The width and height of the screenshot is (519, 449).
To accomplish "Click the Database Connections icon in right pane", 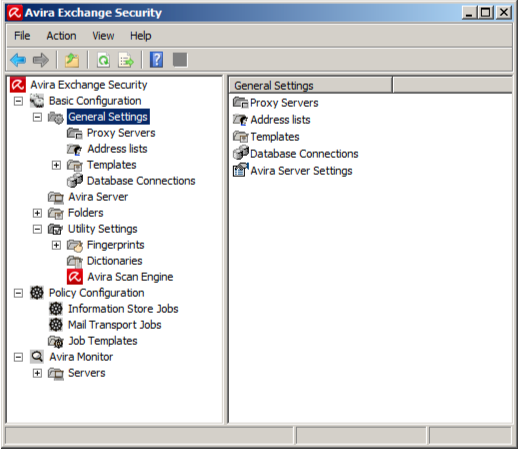I will (x=241, y=153).
